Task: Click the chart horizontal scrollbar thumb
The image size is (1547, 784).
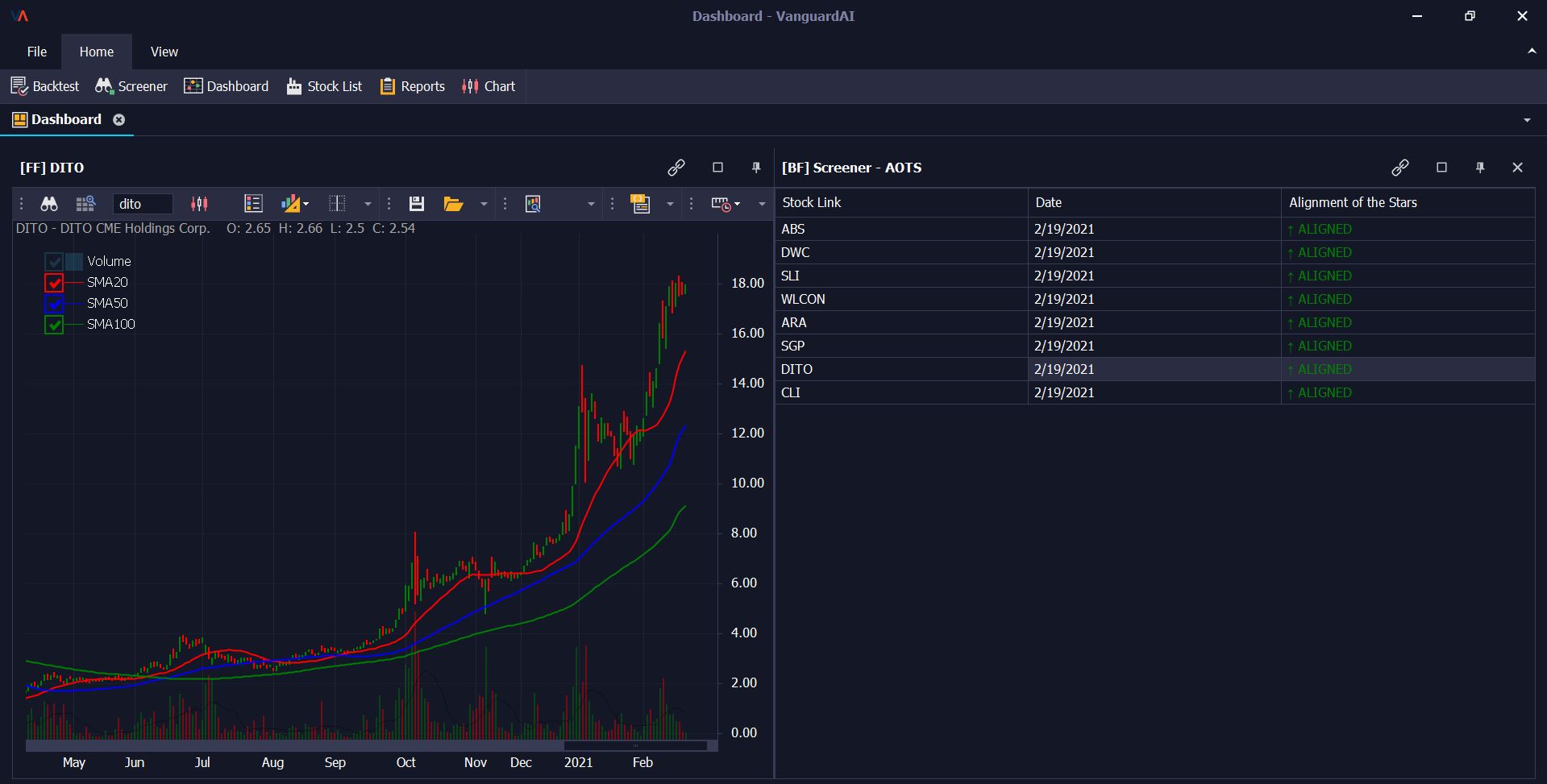Action: click(x=635, y=745)
